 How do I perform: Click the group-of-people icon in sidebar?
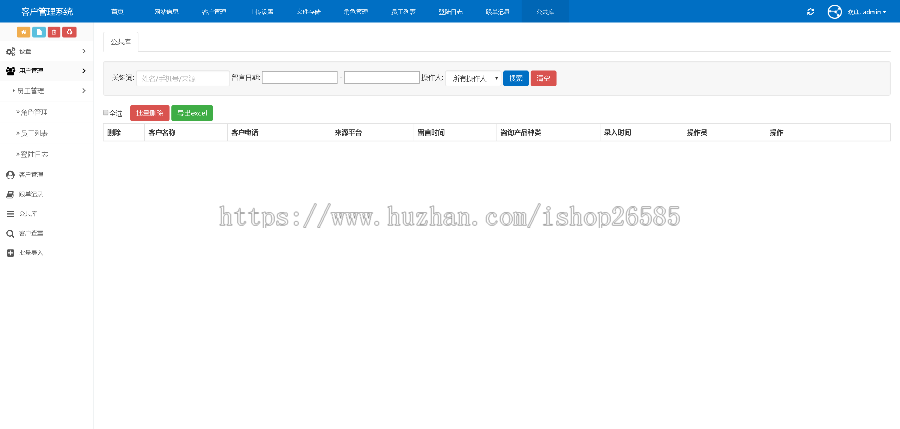tap(10, 71)
